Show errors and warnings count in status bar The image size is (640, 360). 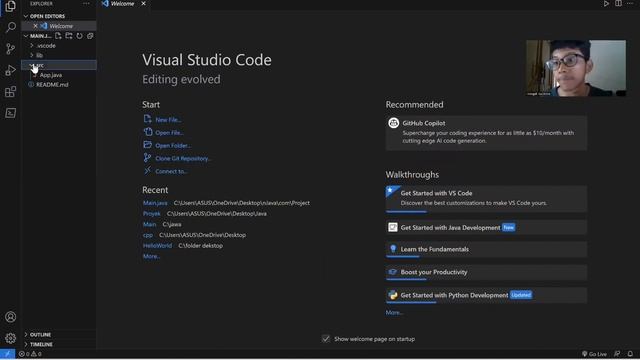(30, 354)
